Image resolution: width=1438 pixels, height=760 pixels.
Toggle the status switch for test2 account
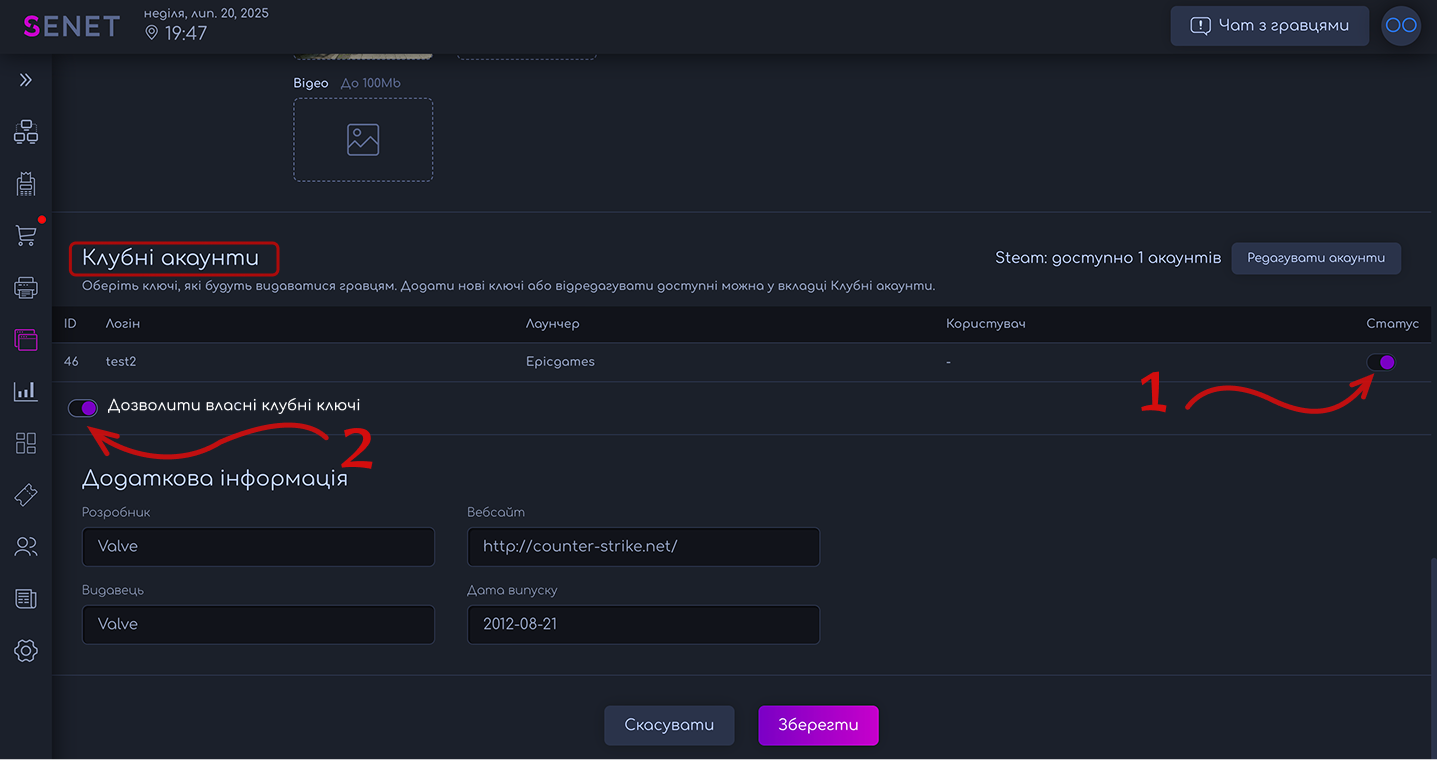point(1382,362)
